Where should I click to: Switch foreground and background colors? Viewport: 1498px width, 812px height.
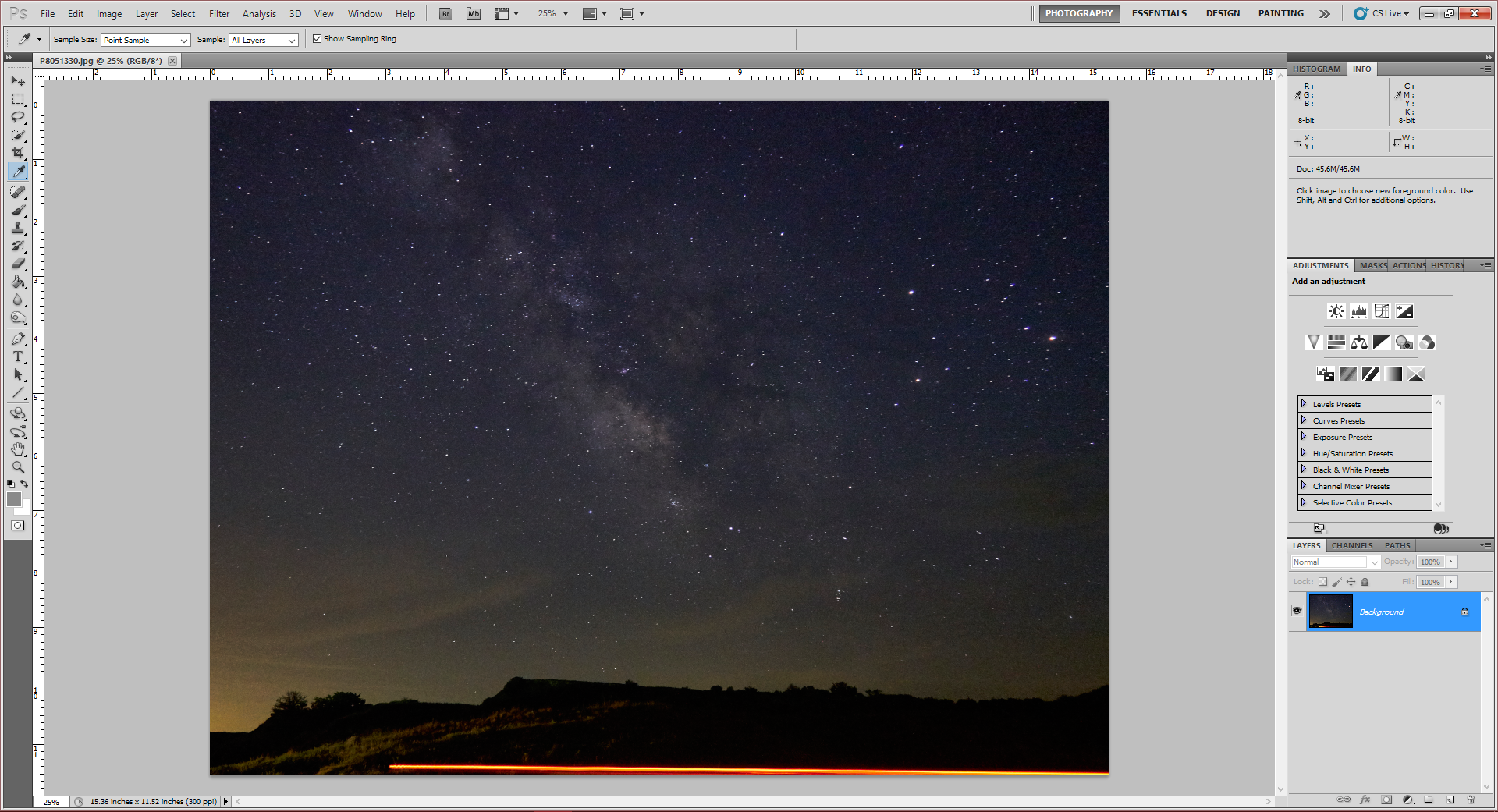point(24,484)
